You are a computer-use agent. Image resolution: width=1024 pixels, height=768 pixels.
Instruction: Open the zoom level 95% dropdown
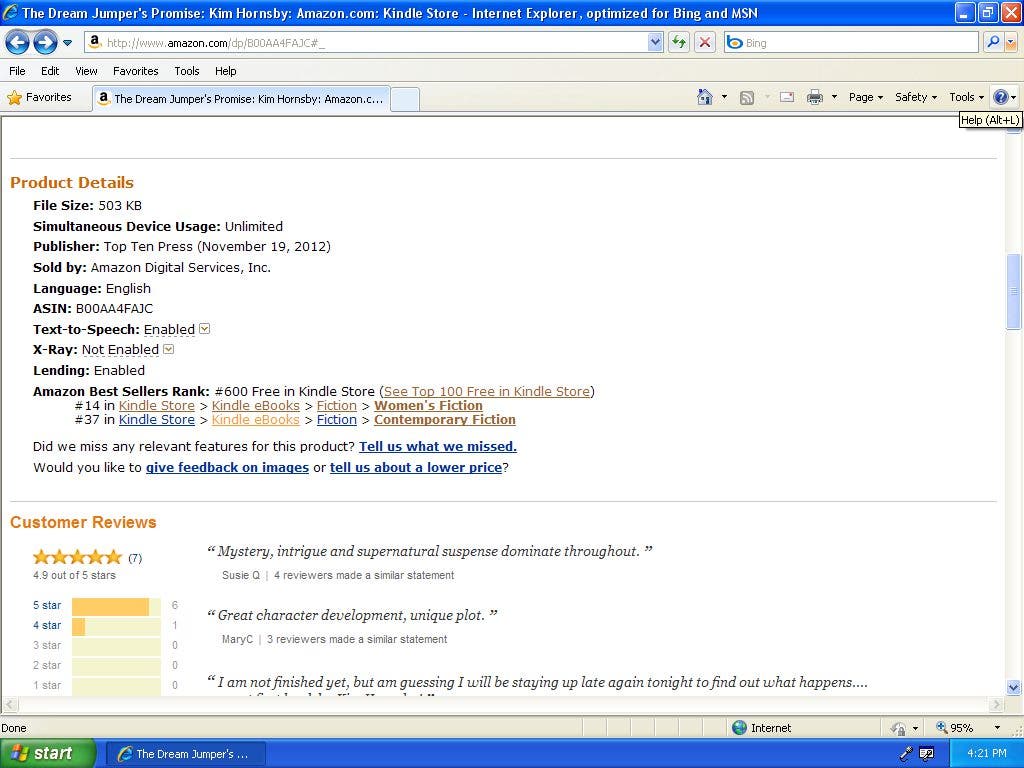coord(996,728)
